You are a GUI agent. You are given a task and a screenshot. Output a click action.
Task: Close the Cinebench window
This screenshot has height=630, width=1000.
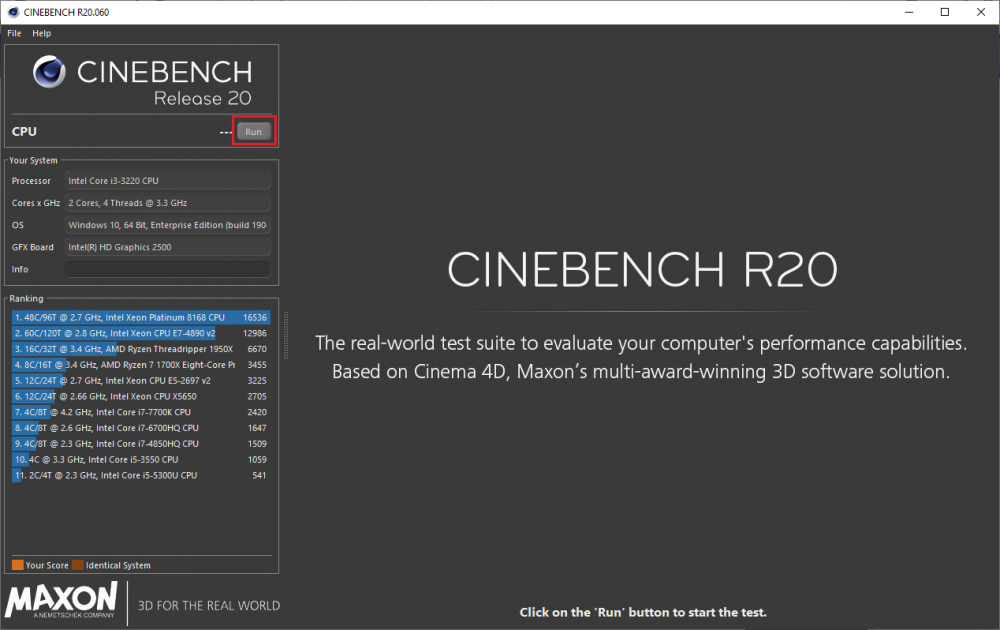click(981, 12)
